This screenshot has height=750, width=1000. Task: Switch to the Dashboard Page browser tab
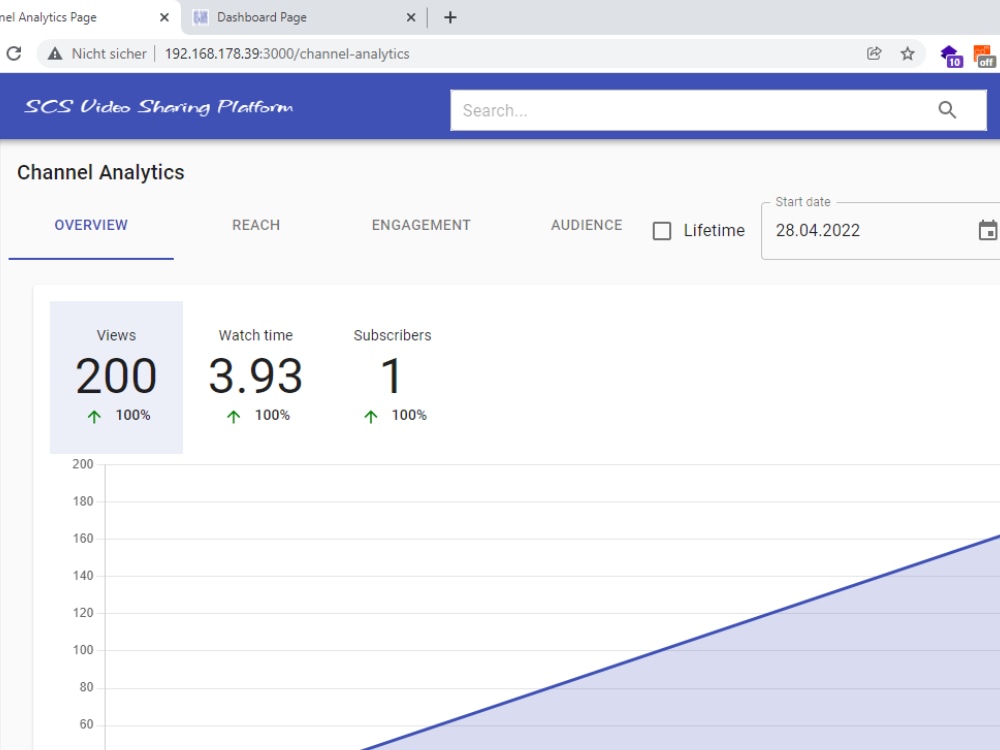pos(306,17)
